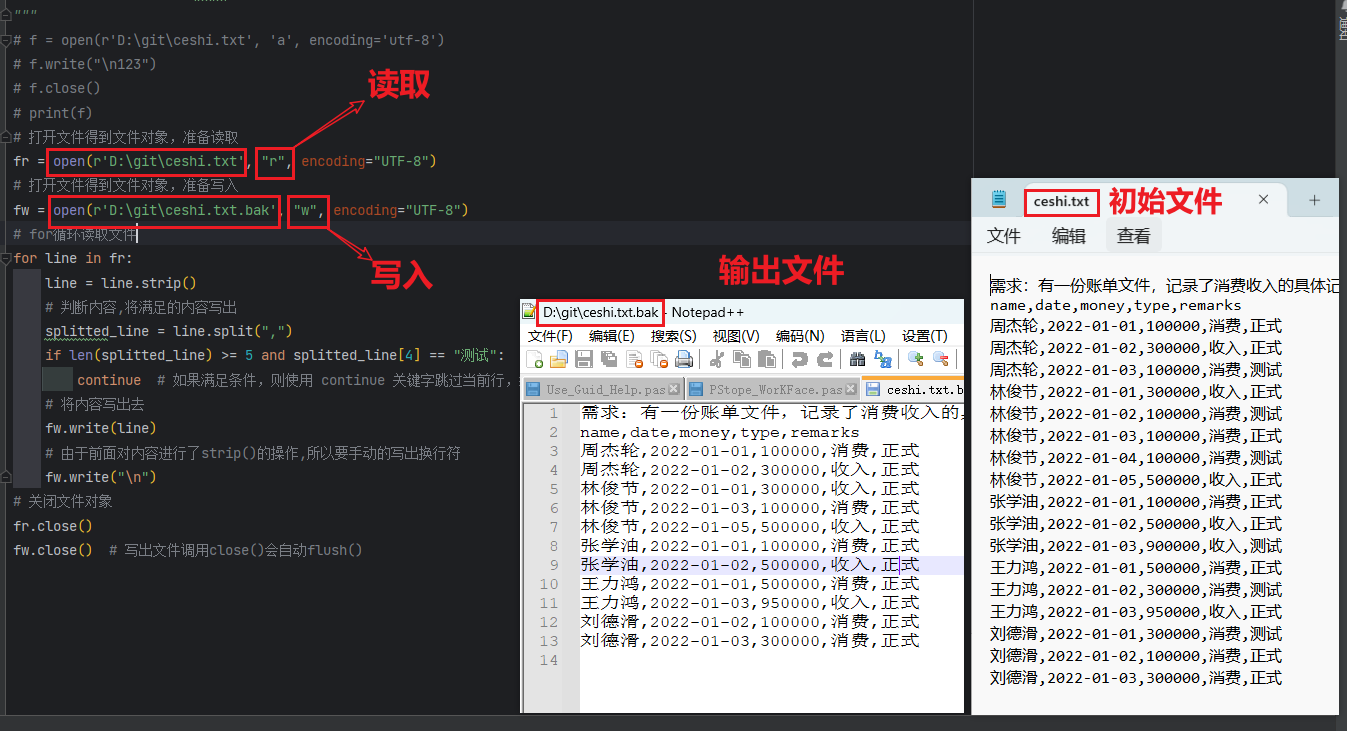Click 'name,date,money,type,remarks' header in Notepad window

point(1115,305)
